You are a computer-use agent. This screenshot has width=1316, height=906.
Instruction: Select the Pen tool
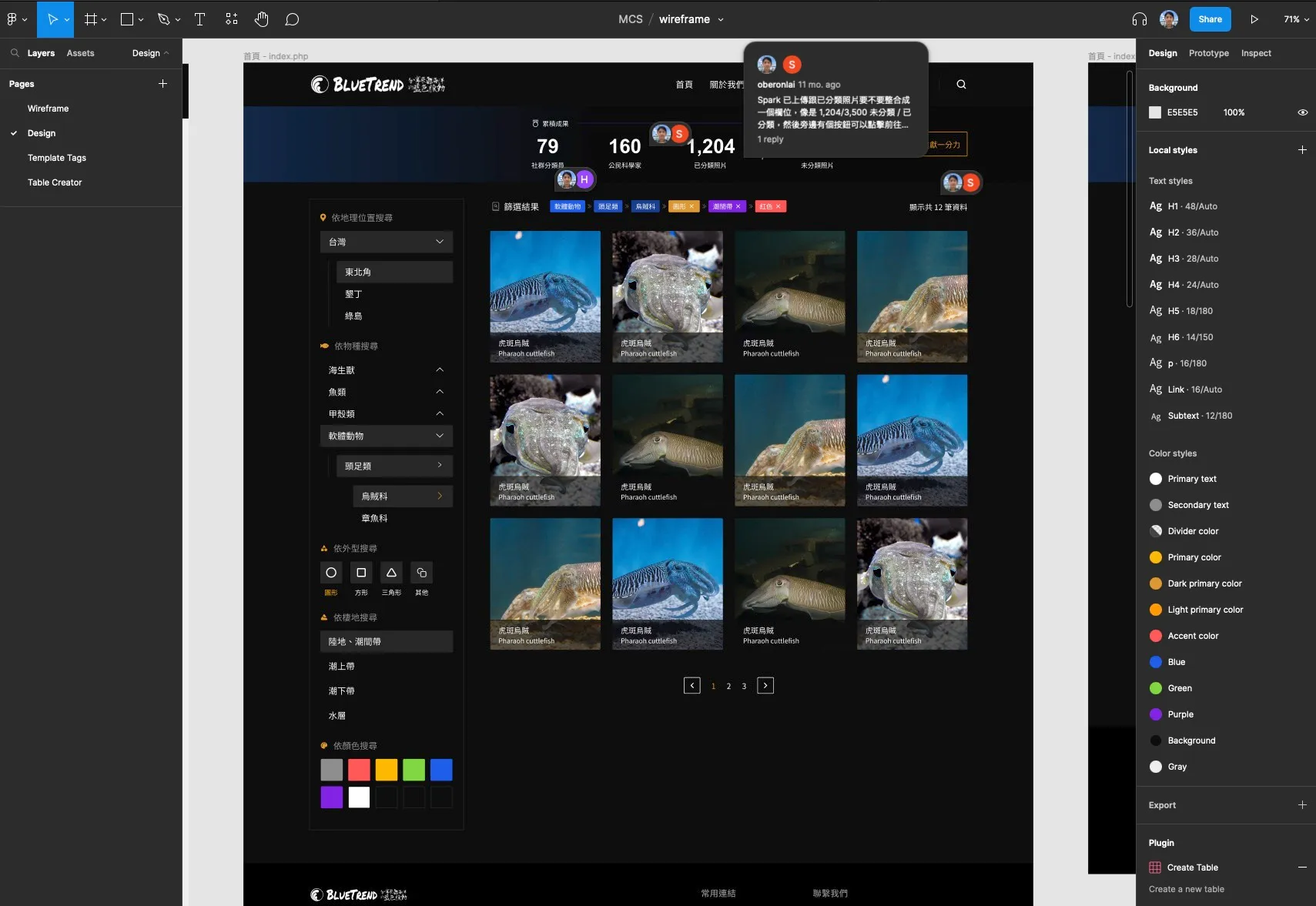(x=162, y=18)
